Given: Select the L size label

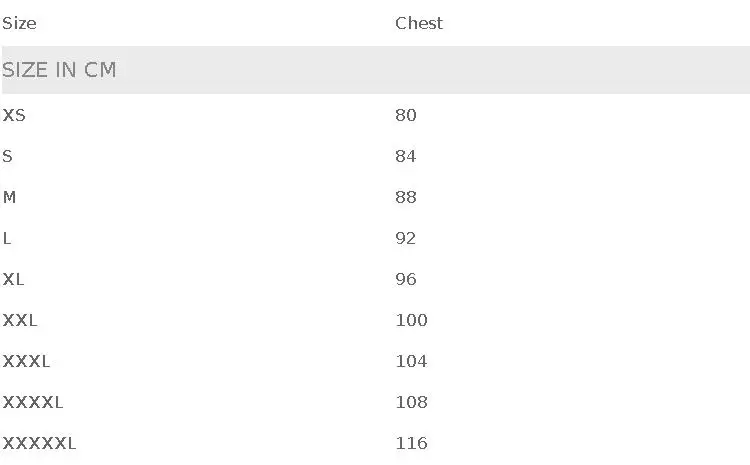Looking at the screenshot, I should (x=8, y=238).
